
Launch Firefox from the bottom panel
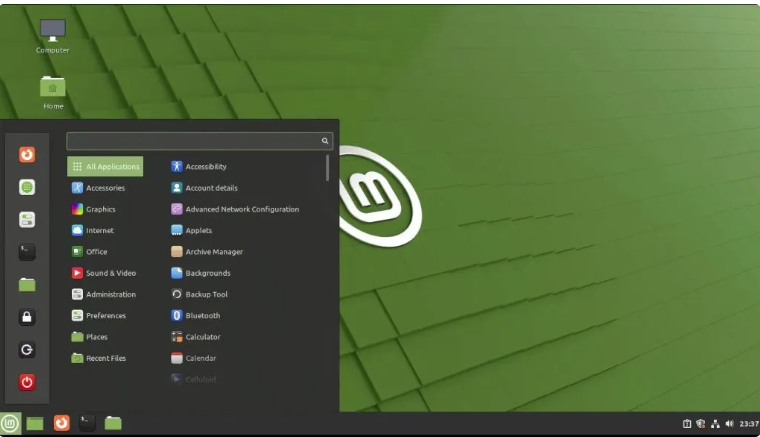[x=62, y=423]
